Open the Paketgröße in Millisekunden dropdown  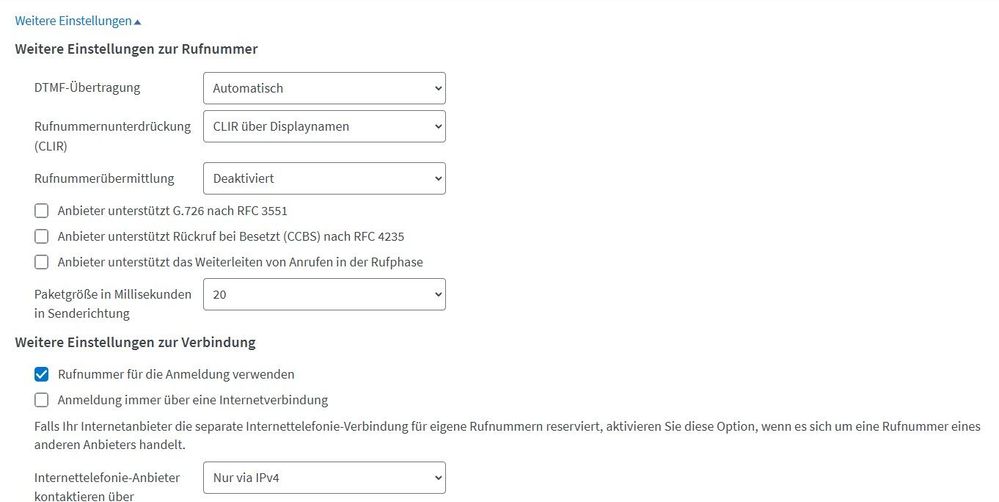tap(323, 294)
